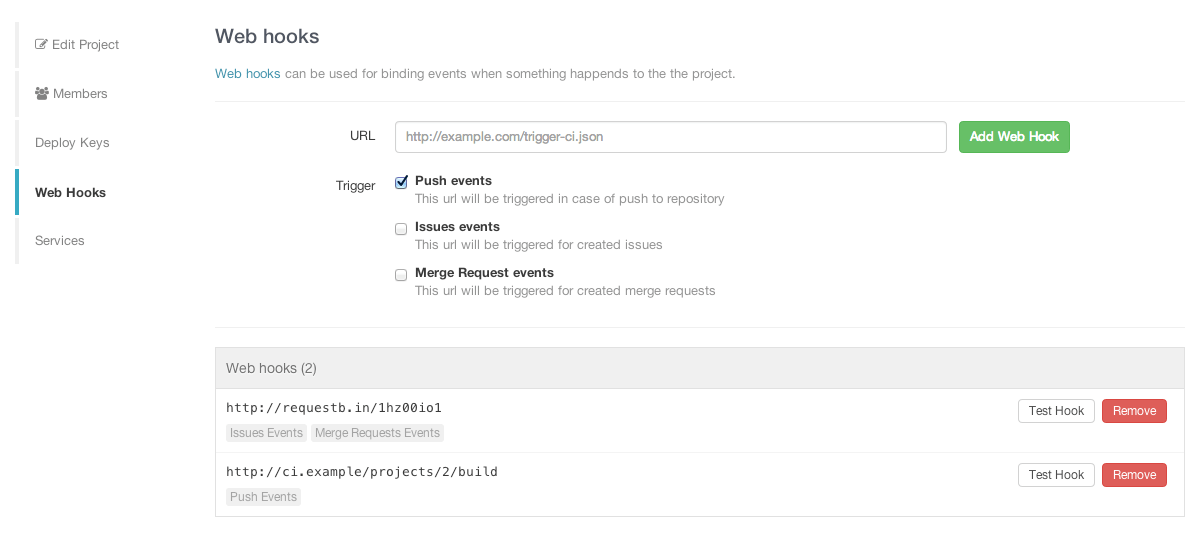Open the Deploy Keys sidebar item
This screenshot has height=534, width=1195.
tap(72, 143)
